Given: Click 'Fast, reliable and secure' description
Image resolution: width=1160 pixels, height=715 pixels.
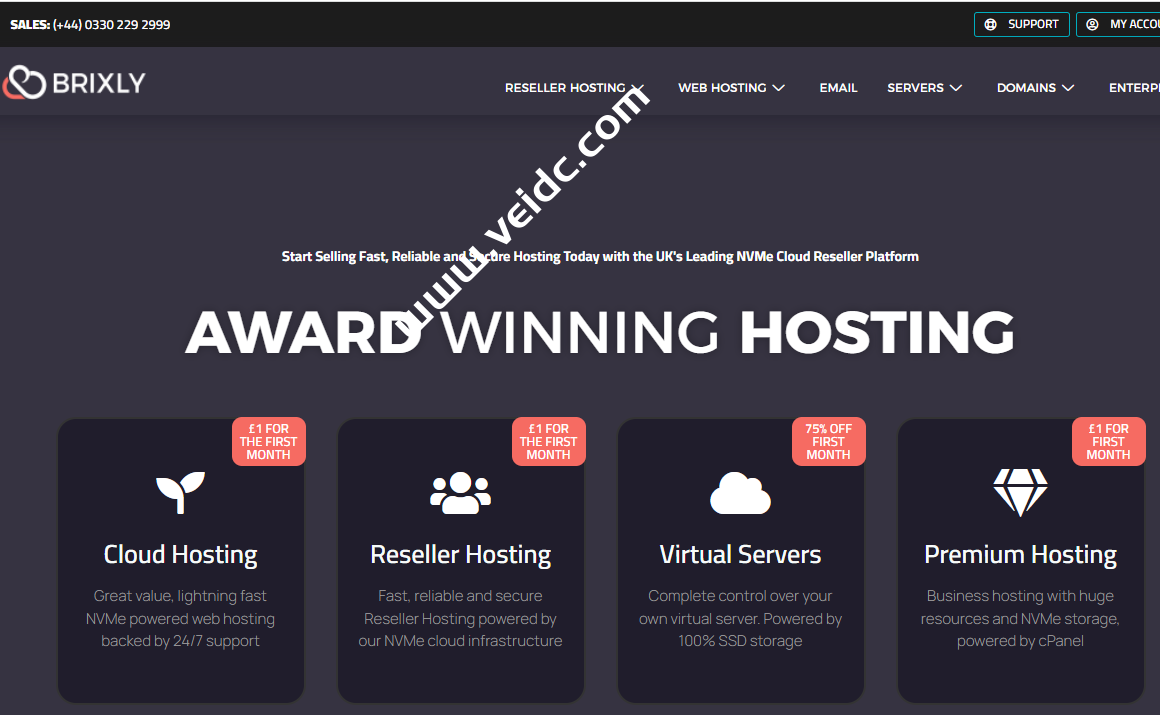Looking at the screenshot, I should pyautogui.click(x=460, y=618).
